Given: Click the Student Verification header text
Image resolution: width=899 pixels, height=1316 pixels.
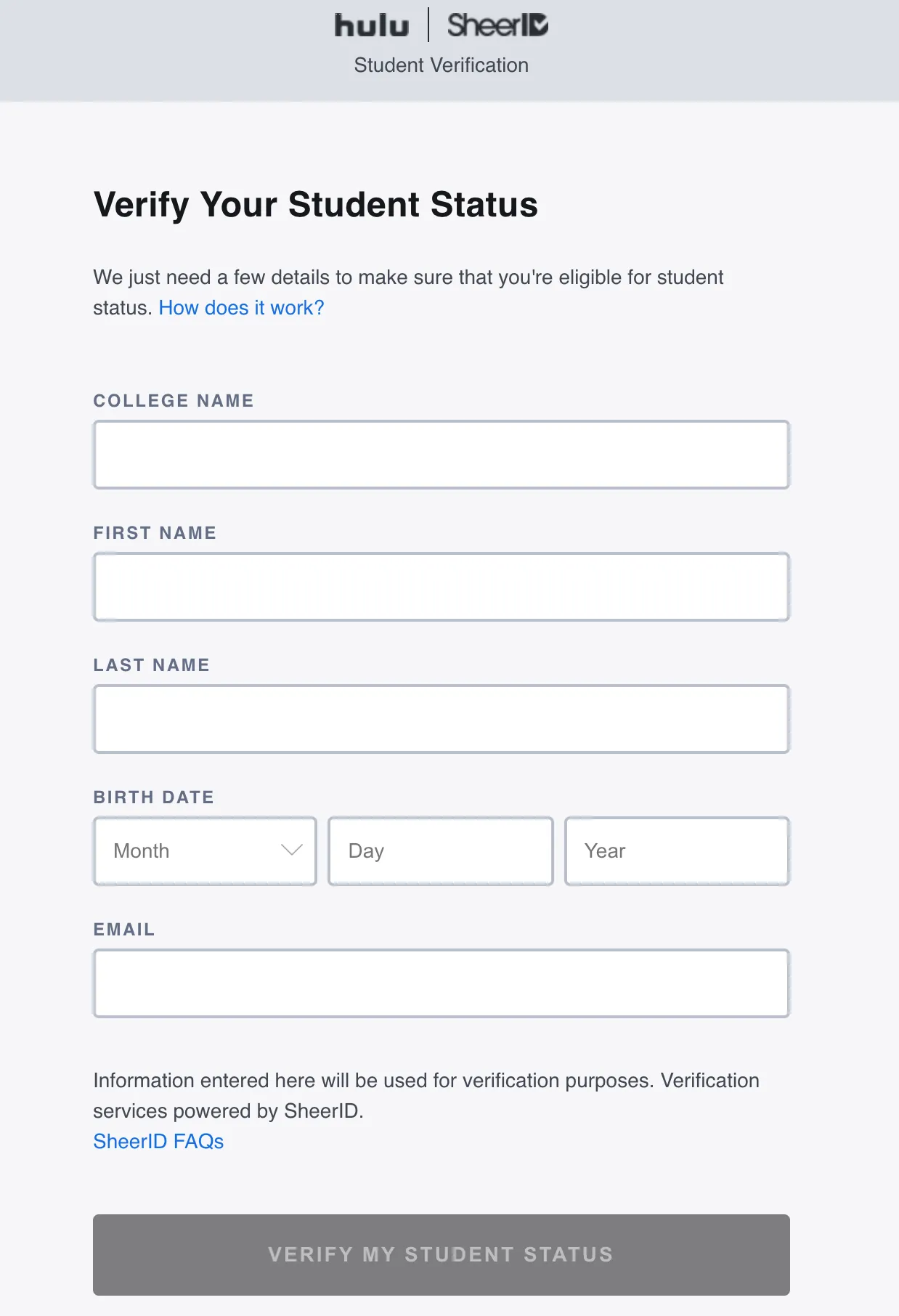Looking at the screenshot, I should (441, 65).
